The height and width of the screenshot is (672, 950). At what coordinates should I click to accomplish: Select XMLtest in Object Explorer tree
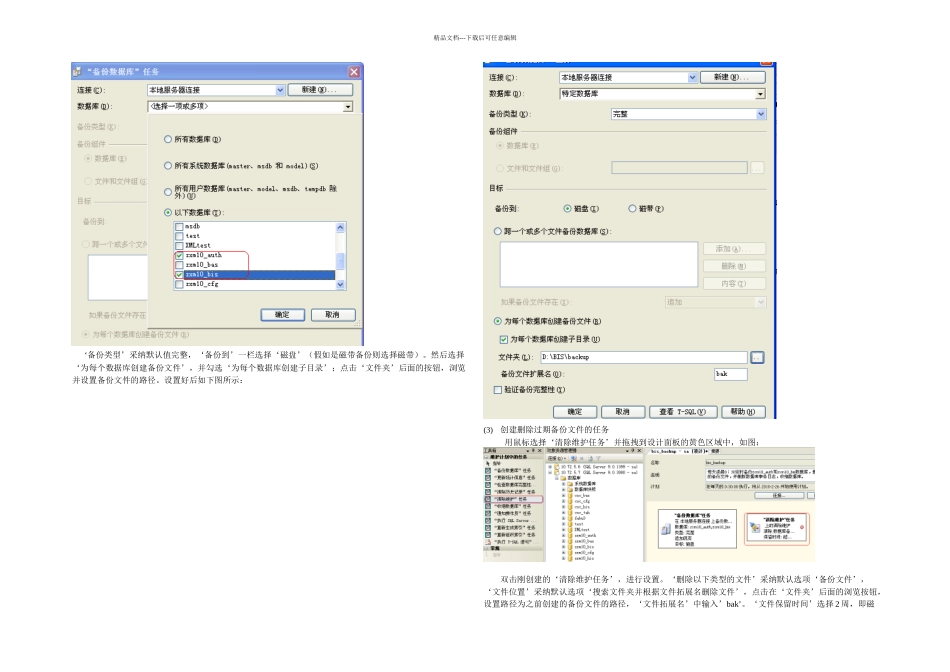click(582, 530)
